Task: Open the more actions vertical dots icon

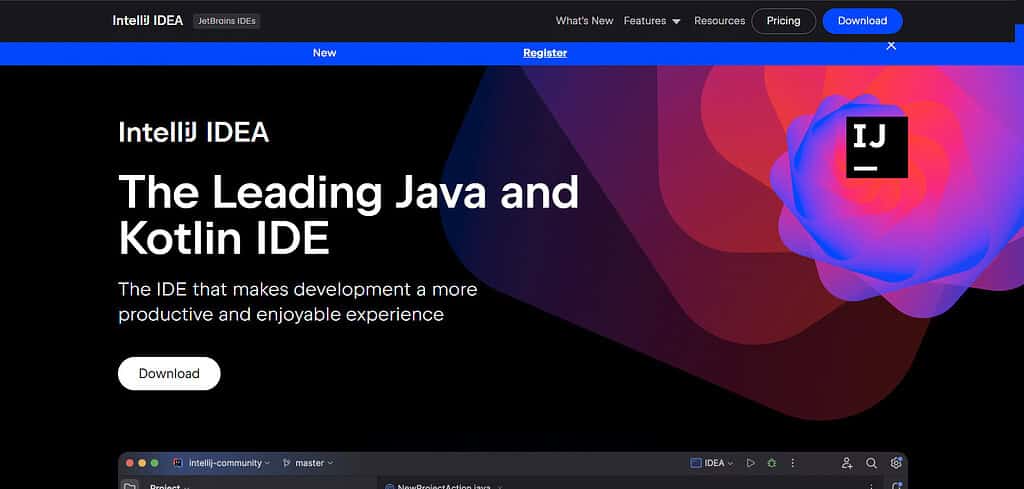Action: (793, 463)
